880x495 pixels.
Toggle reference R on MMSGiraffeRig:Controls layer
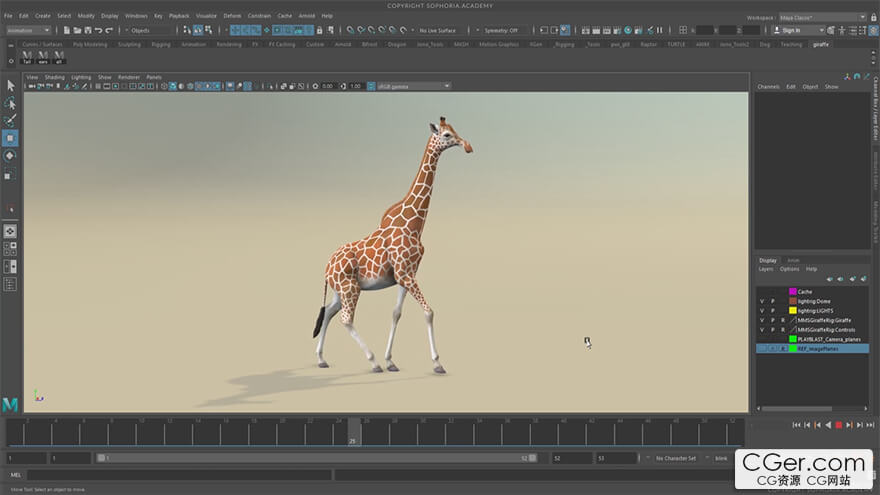(783, 330)
